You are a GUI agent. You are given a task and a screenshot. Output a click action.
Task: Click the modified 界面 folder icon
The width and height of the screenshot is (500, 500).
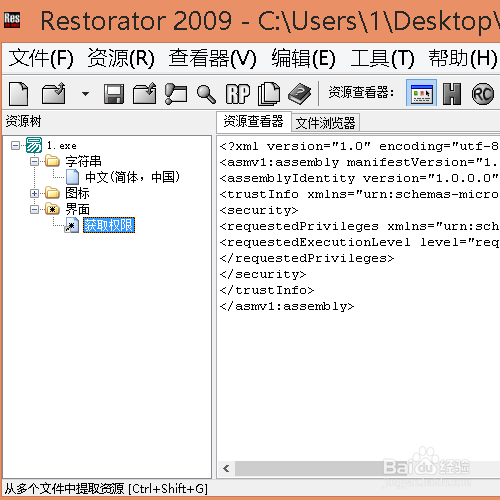(52, 209)
